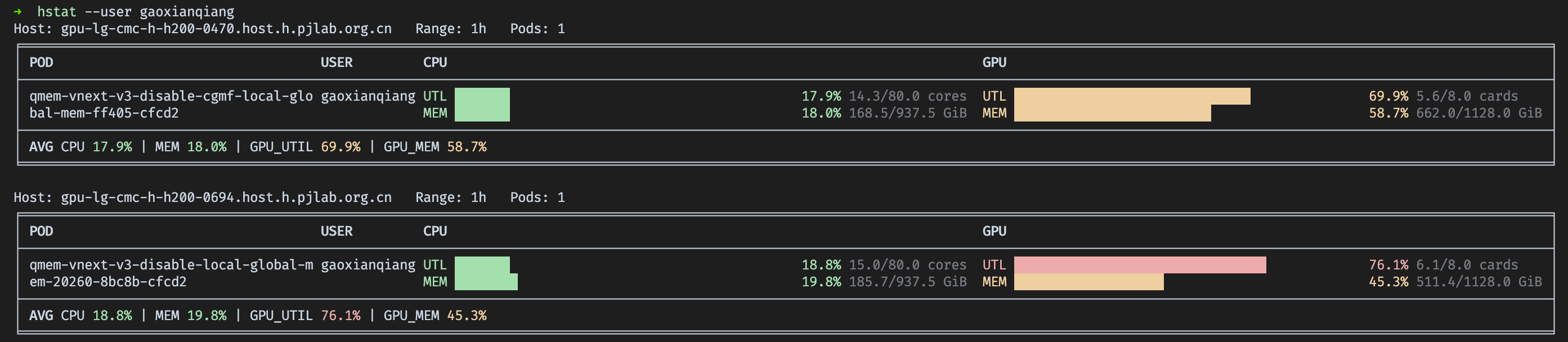Click the red GPU UTL bar, second host

[x=1140, y=265]
